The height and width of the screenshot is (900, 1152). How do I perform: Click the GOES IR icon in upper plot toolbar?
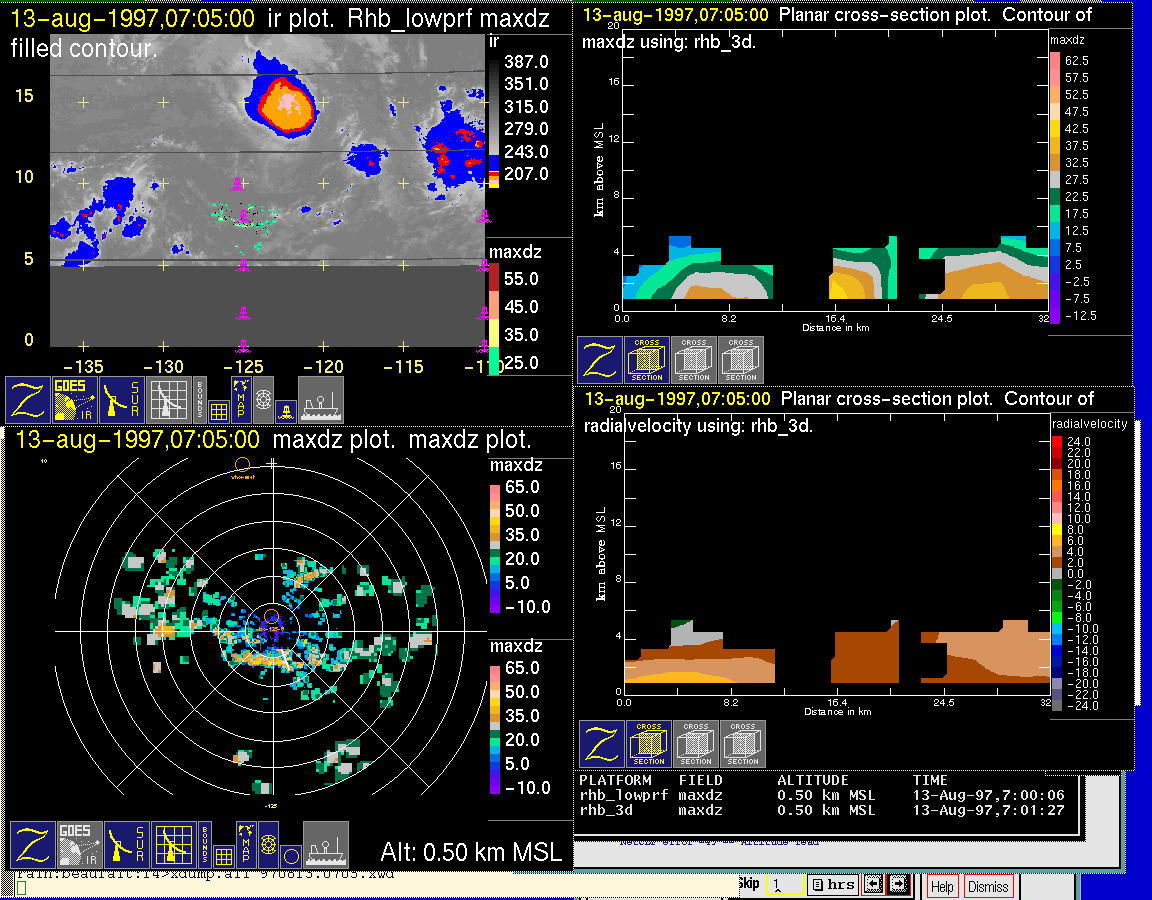click(76, 399)
